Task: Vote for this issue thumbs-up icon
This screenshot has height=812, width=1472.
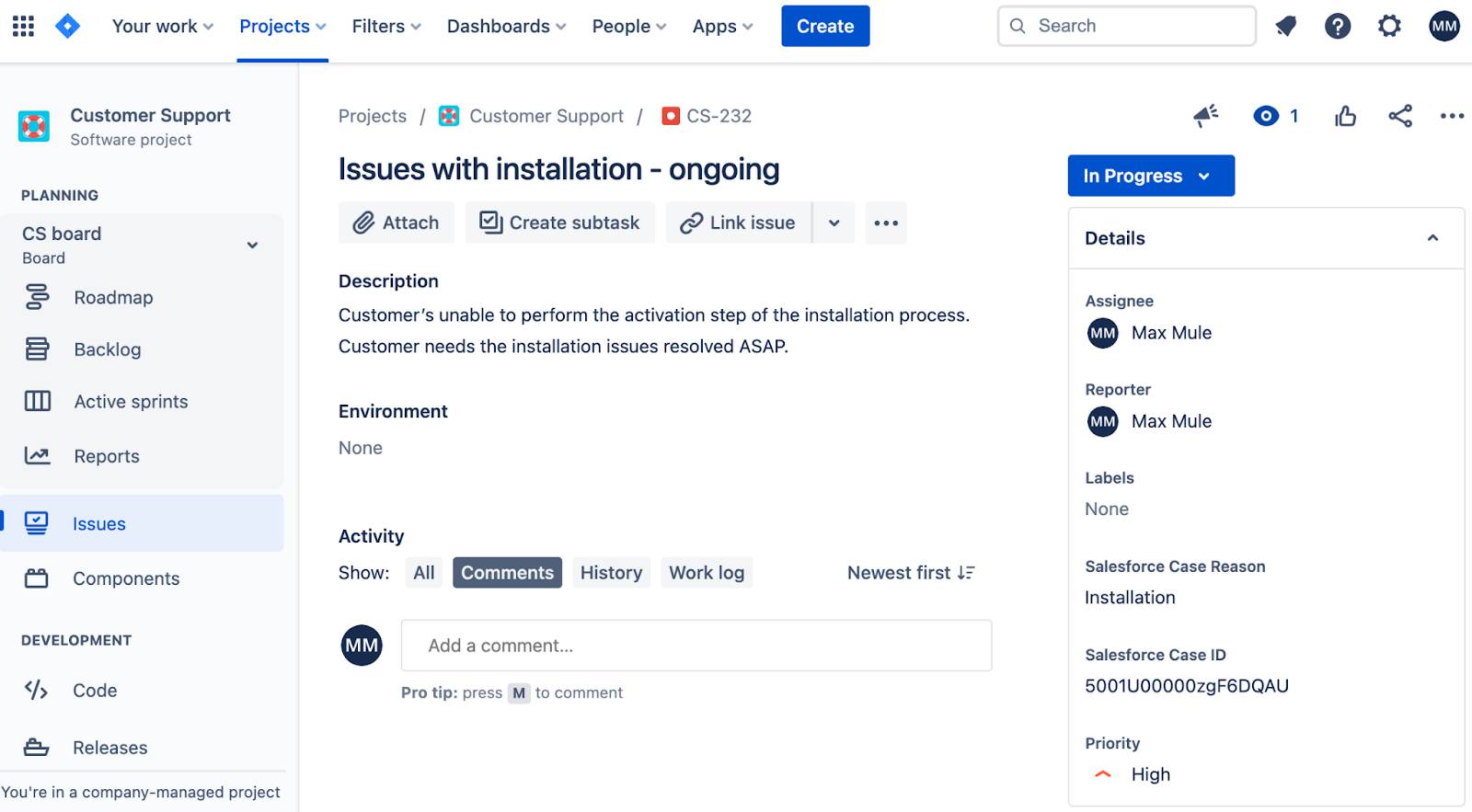Action: (1345, 116)
